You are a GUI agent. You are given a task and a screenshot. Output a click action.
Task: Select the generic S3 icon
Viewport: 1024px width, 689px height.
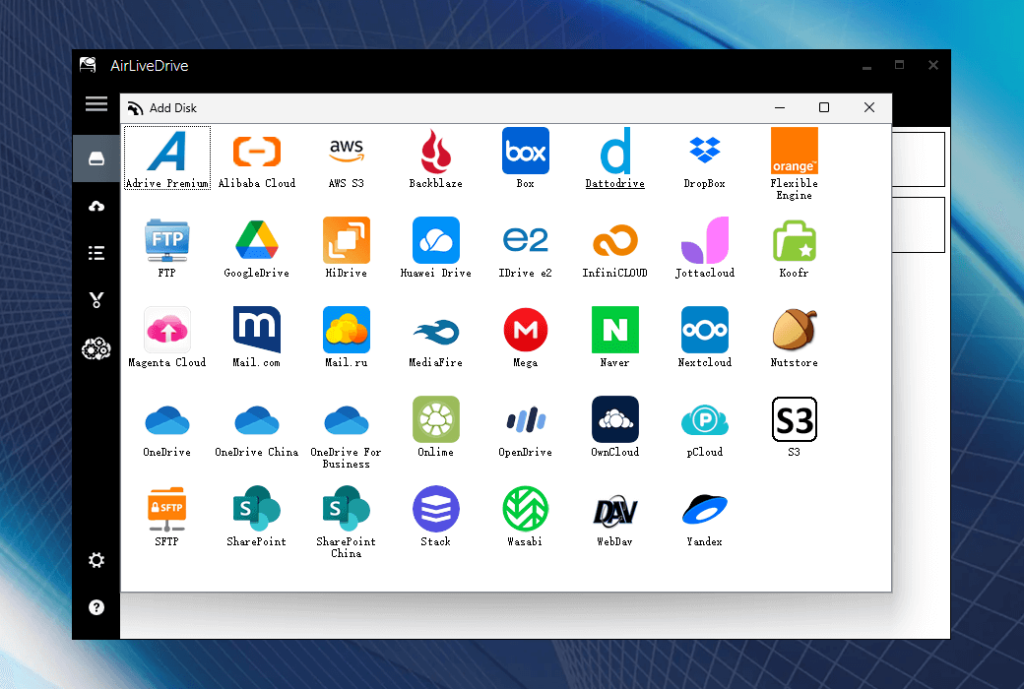coord(793,426)
